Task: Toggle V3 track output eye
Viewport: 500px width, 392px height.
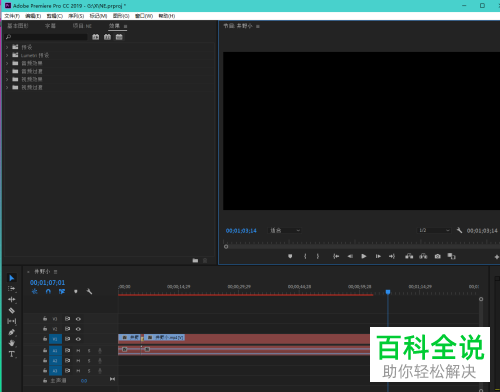Action: point(78,319)
